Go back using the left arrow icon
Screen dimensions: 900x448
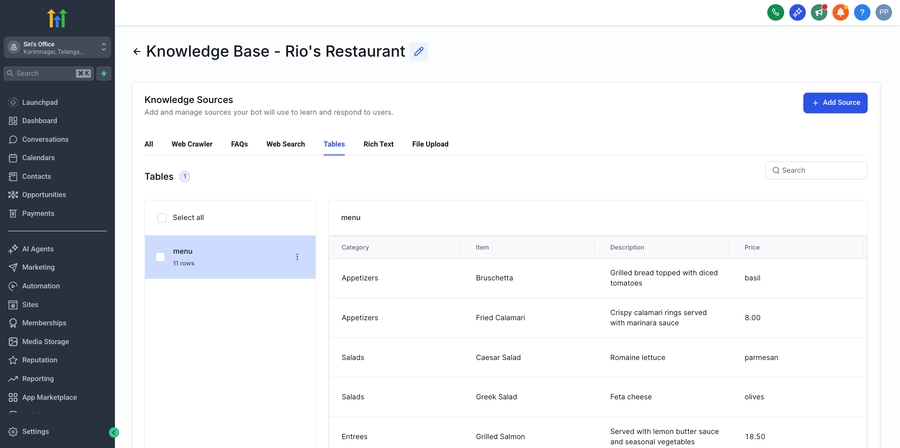pyautogui.click(x=137, y=51)
